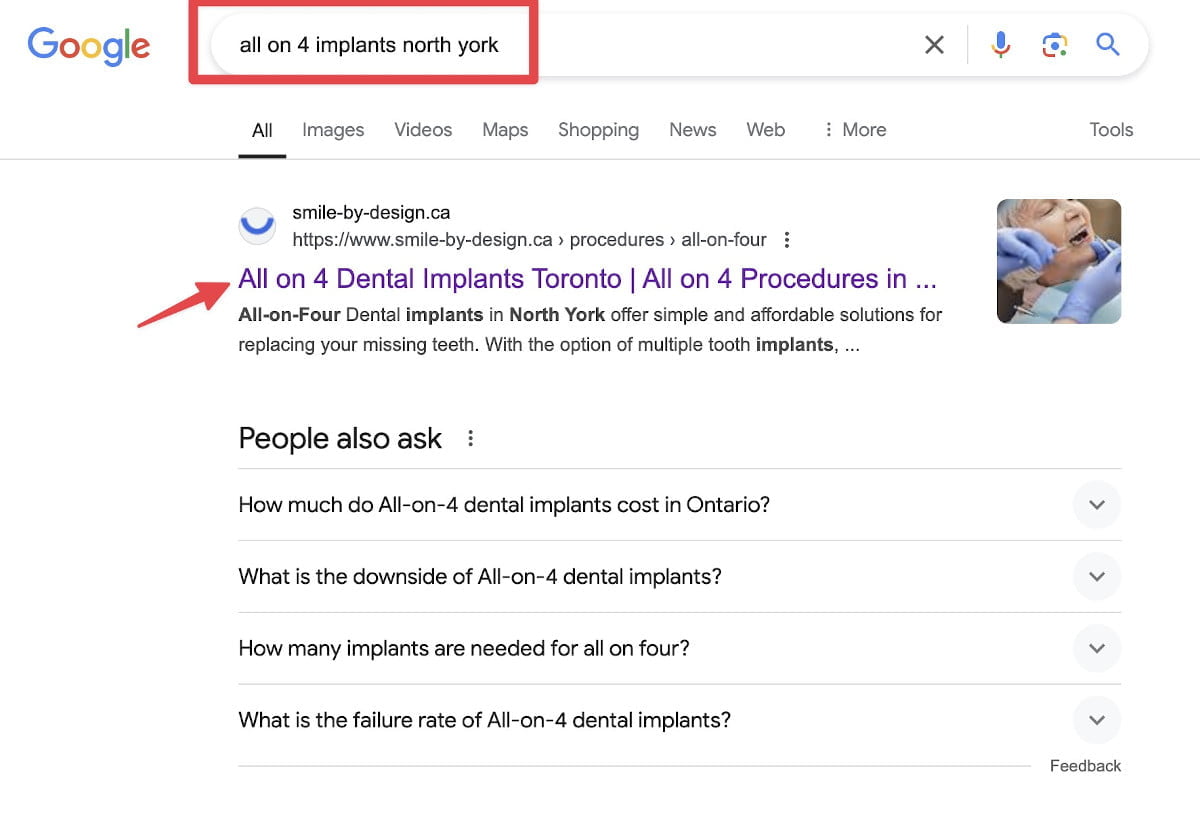Click the Feedback link
Viewport: 1200px width, 825px height.
click(1085, 766)
